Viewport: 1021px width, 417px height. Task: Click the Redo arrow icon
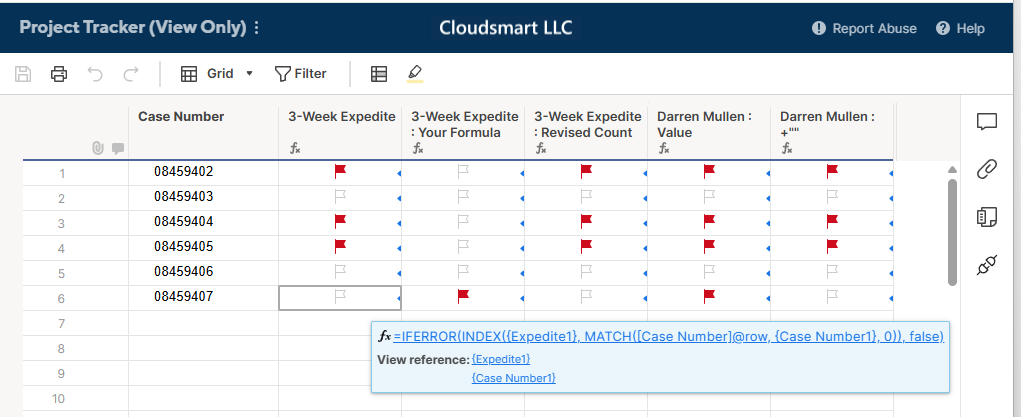[x=131, y=74]
